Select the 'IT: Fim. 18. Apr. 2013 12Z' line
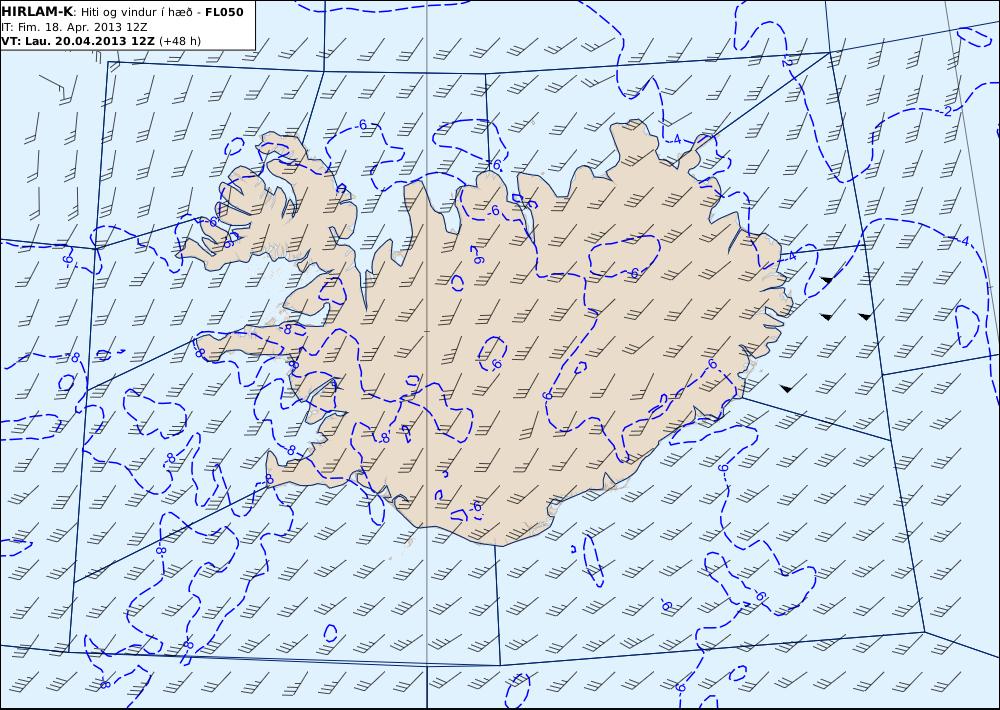This screenshot has width=1000, height=710. coord(75,27)
